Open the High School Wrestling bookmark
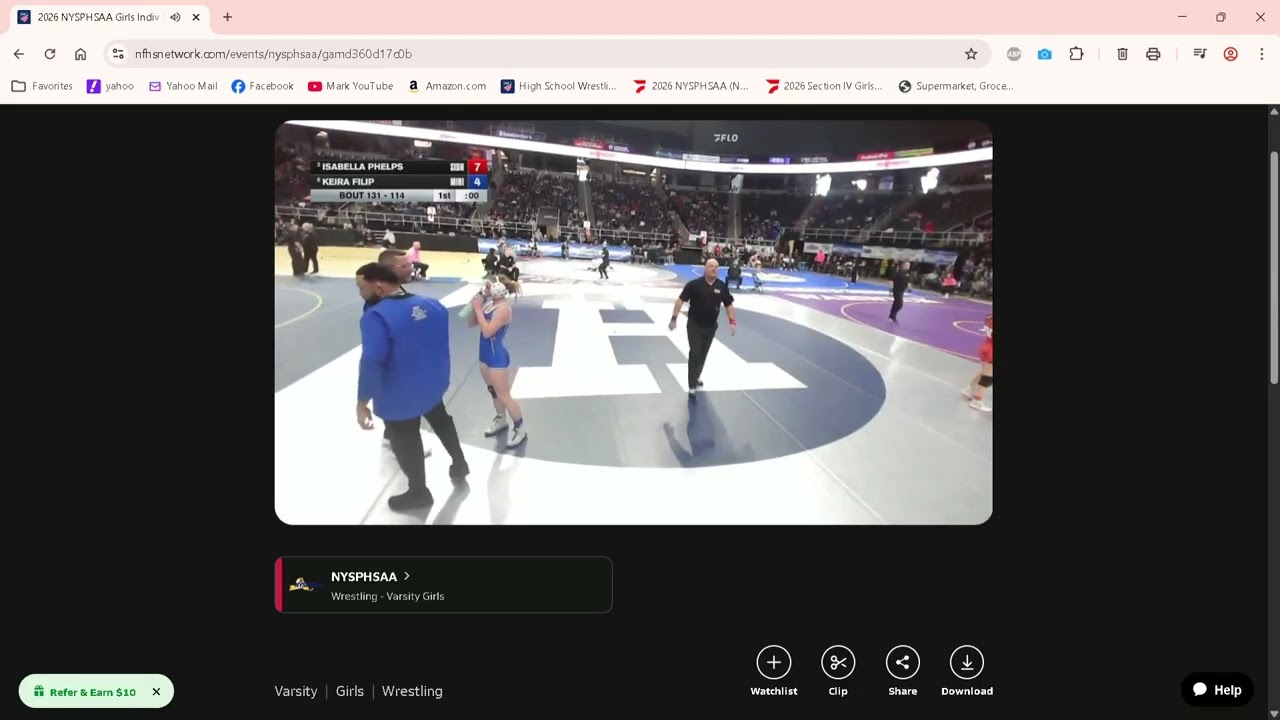Screen dimensions: 1280x720 tap(559, 86)
